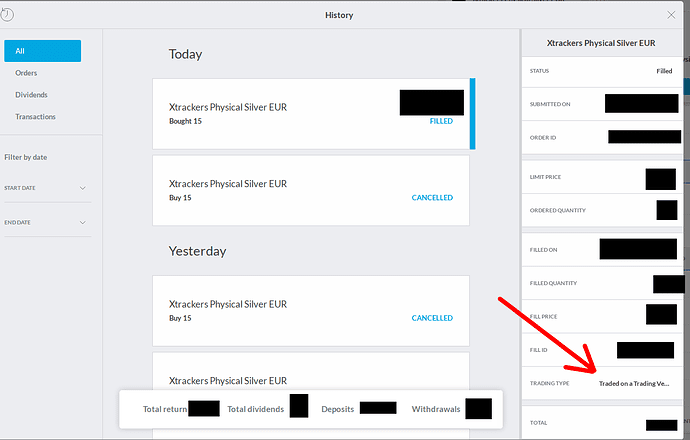Click the Yesterday section heading

point(198,251)
